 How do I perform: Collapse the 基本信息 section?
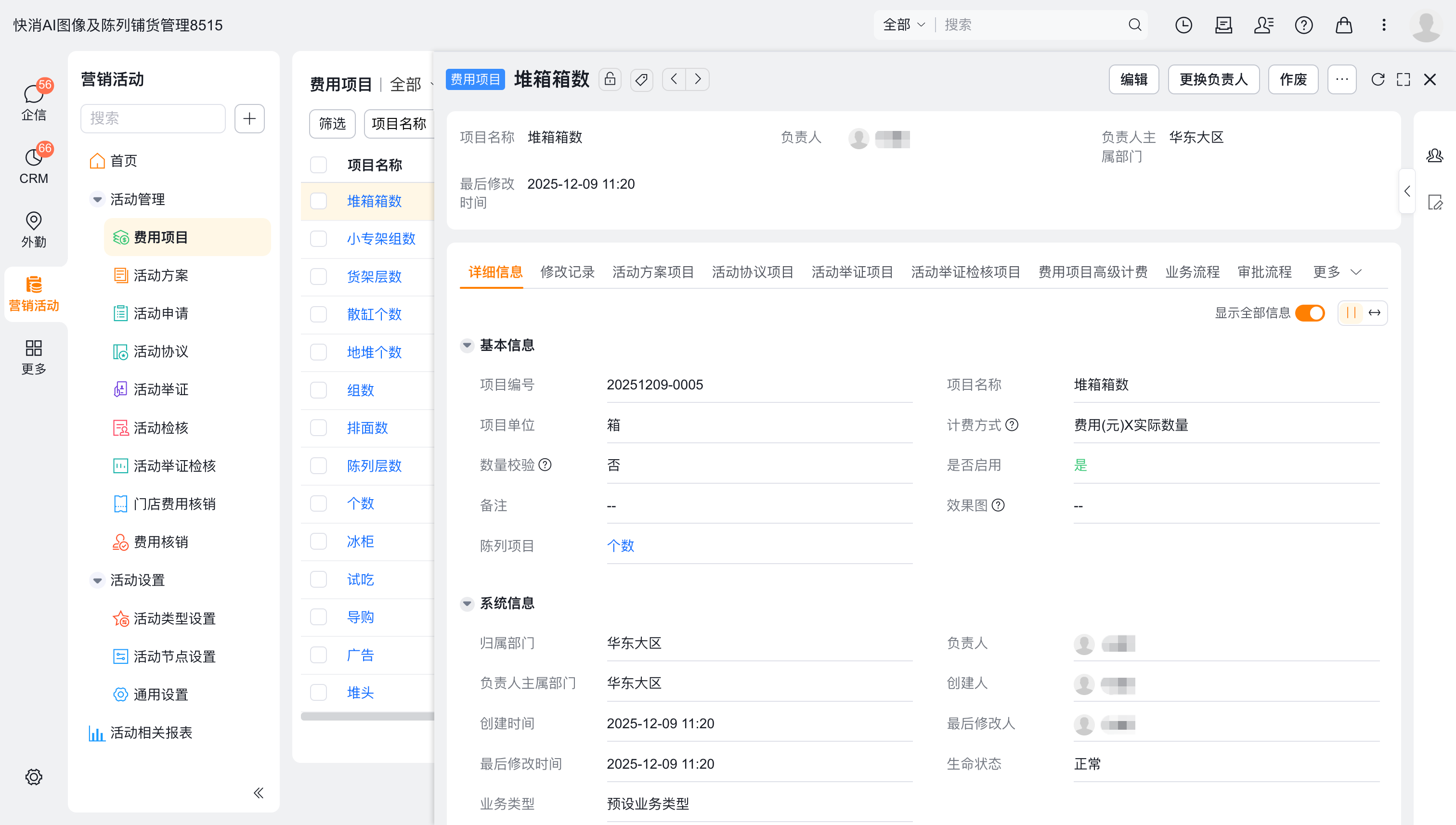pos(467,345)
